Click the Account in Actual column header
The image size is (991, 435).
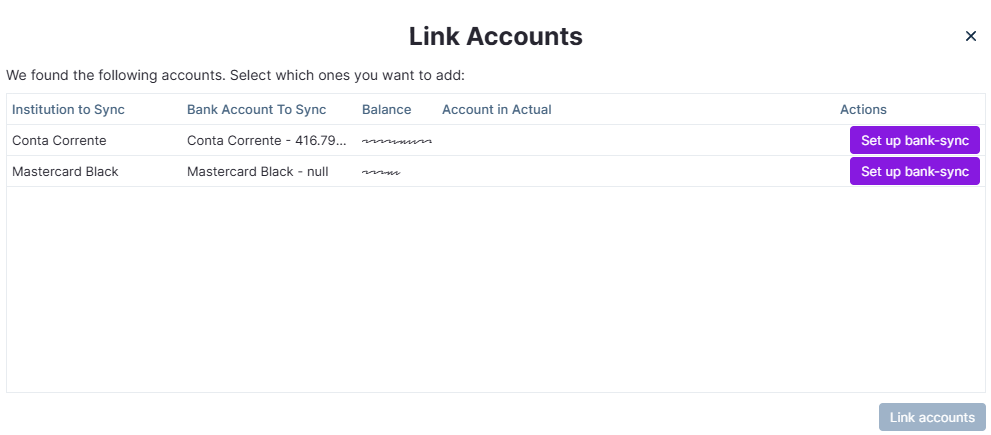[496, 109]
